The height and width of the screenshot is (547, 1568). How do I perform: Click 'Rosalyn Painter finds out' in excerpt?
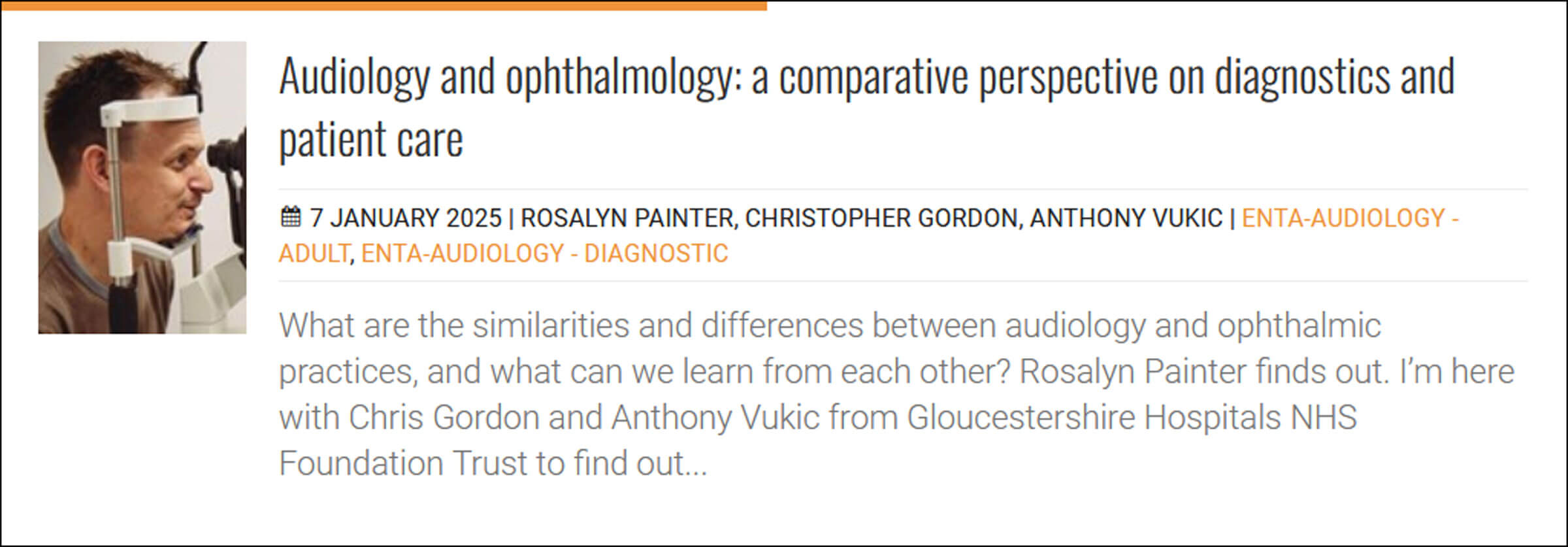(1203, 372)
